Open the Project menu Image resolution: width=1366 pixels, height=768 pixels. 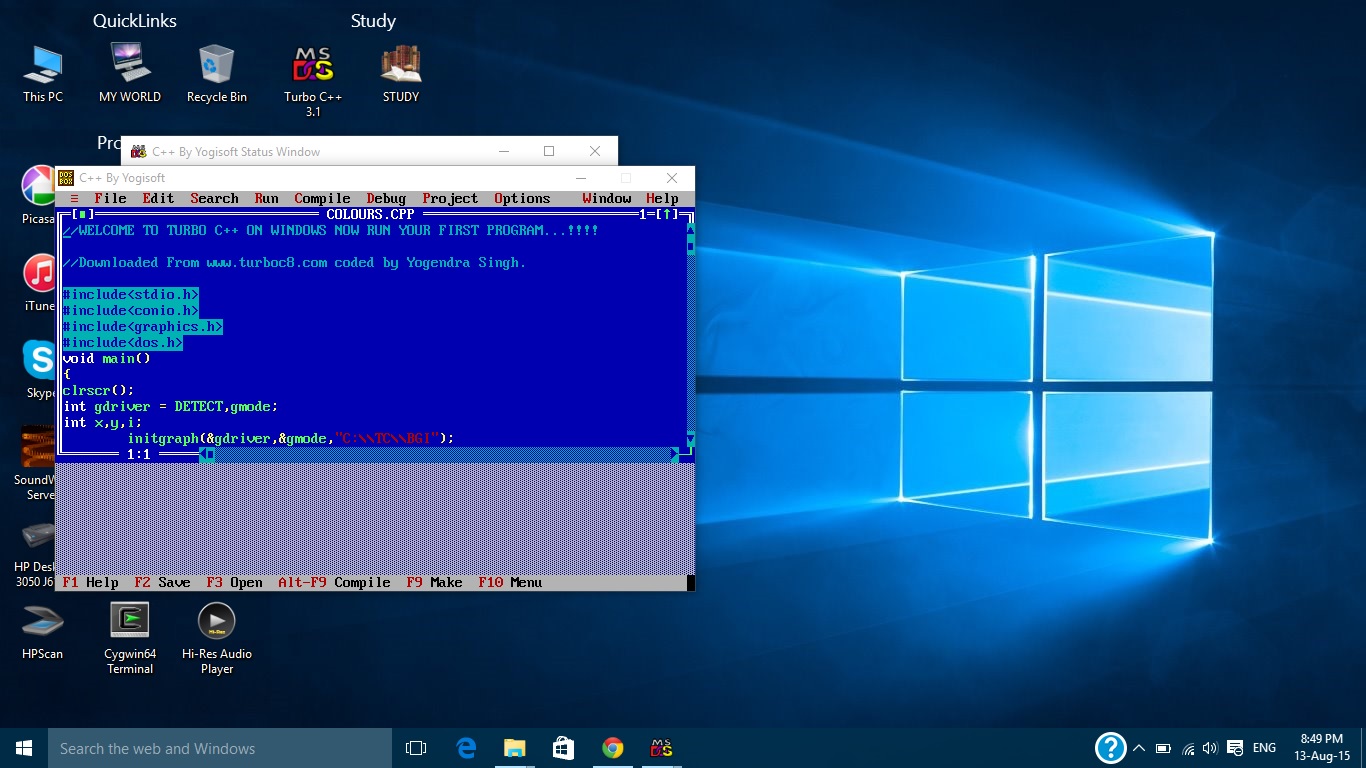450,198
